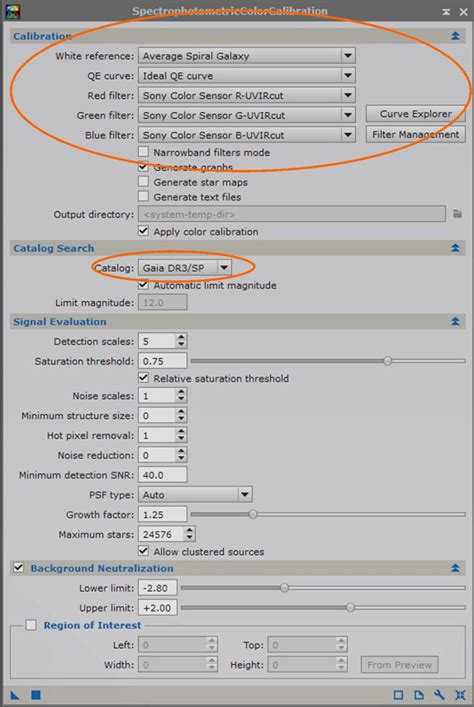Click the Hot pixel removal value field

pyautogui.click(x=157, y=436)
